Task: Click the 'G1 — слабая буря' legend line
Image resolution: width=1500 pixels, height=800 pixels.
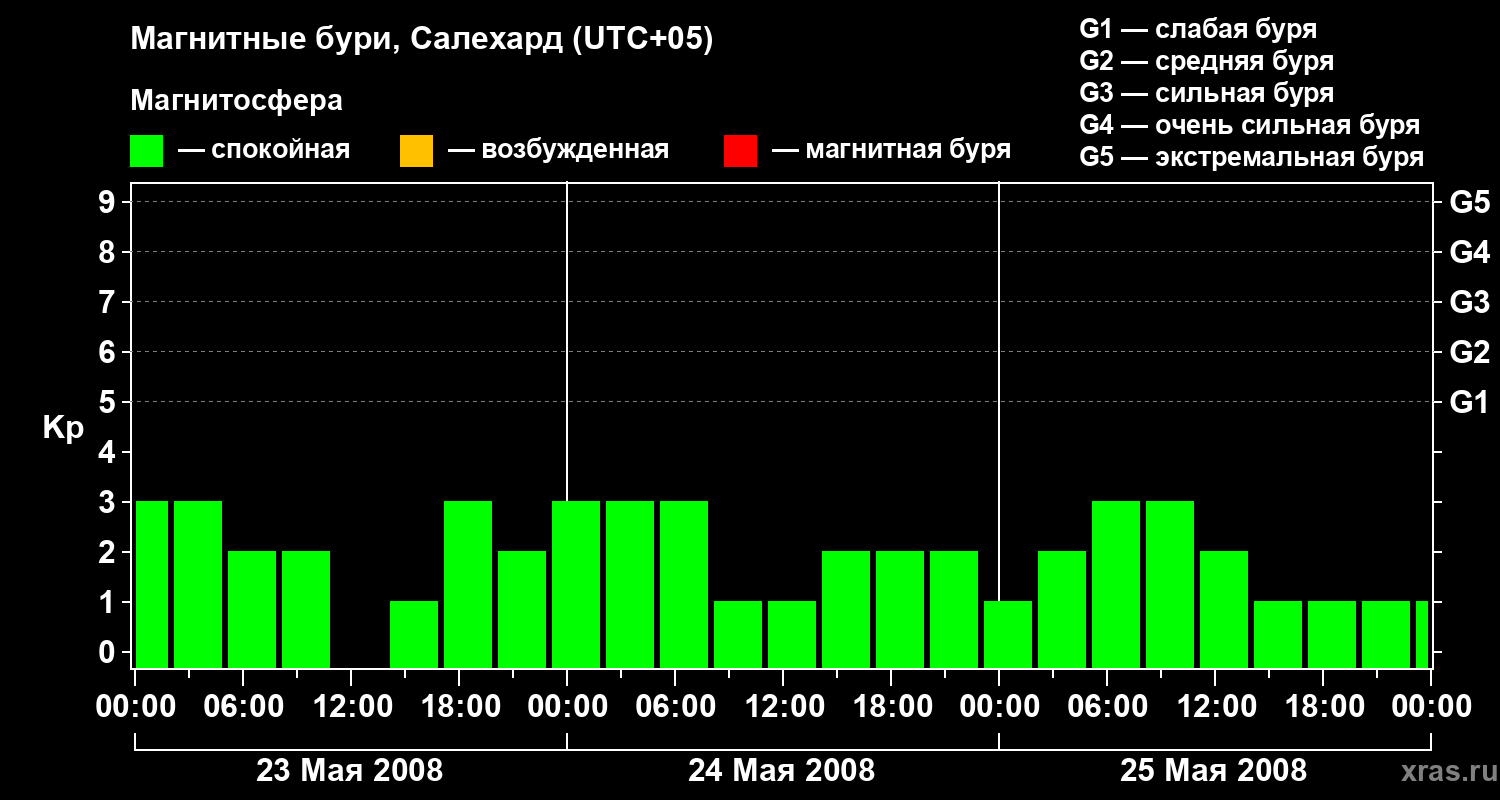Action: (1198, 29)
